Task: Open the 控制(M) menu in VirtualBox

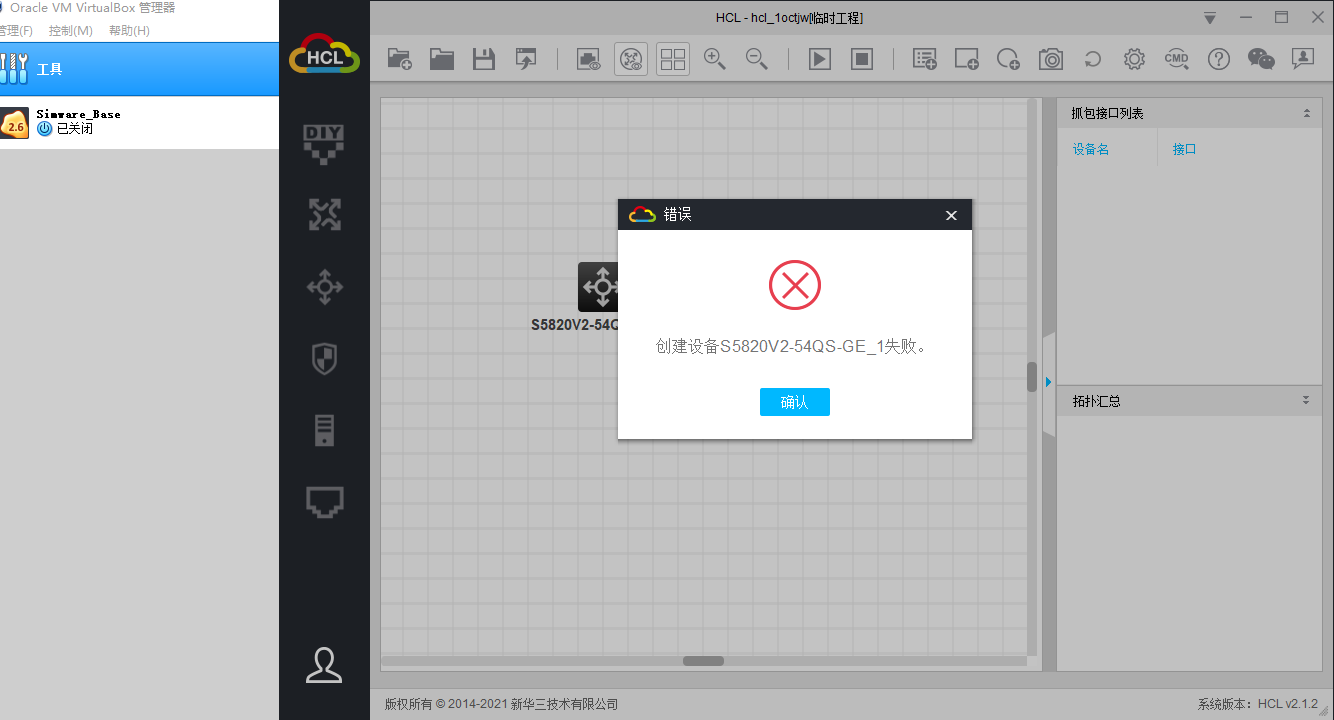Action: [71, 31]
